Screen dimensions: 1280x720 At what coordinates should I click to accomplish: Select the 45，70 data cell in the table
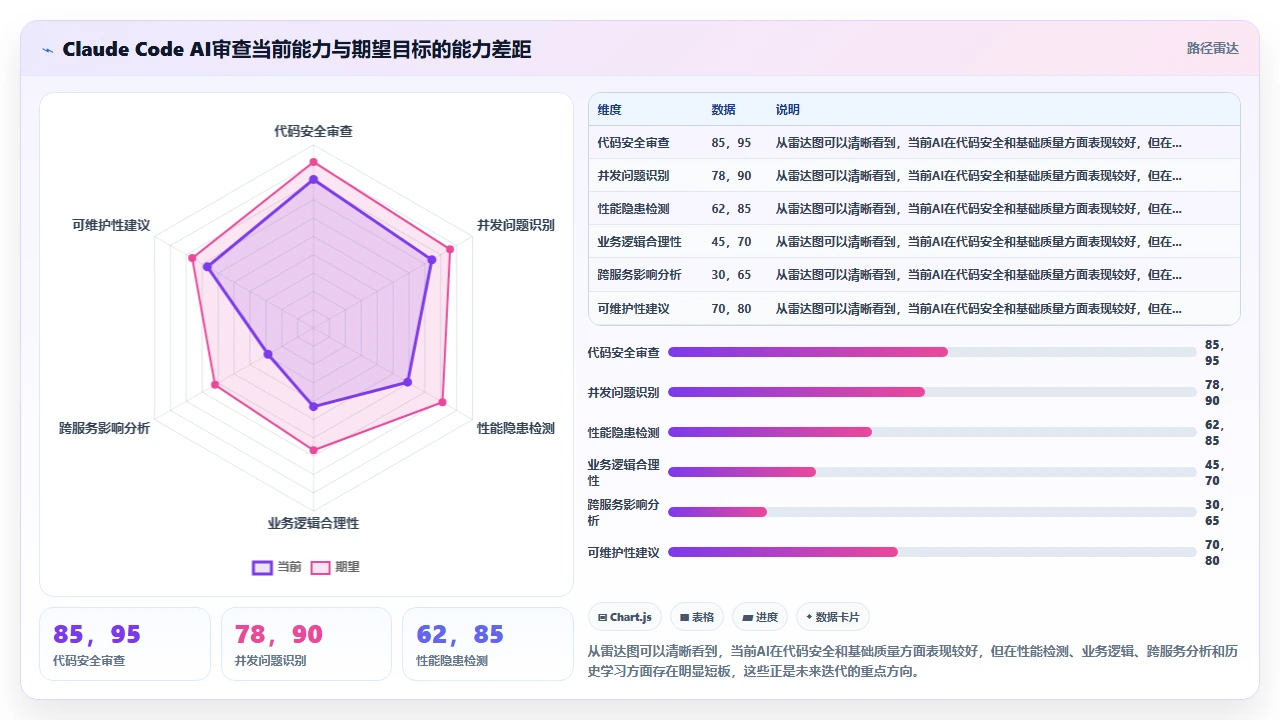(x=731, y=242)
